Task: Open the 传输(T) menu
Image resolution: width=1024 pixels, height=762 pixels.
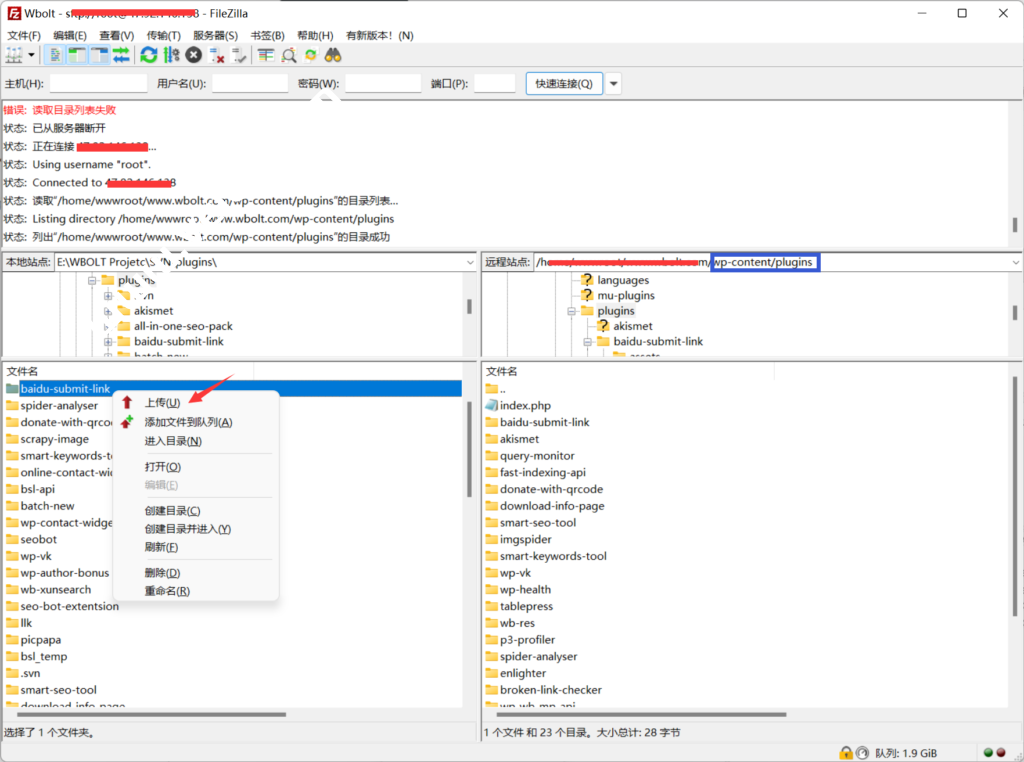Action: tap(163, 35)
